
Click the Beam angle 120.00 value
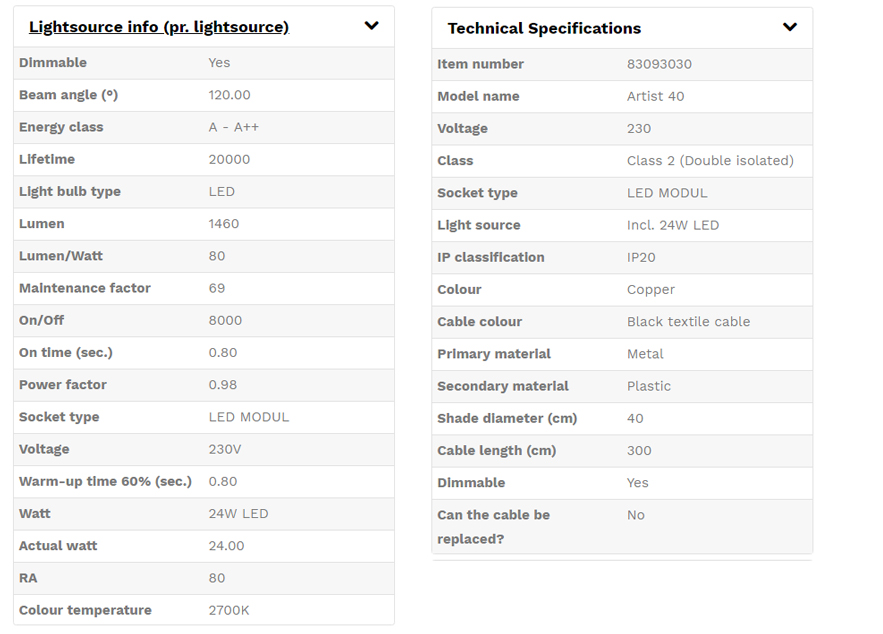click(229, 95)
